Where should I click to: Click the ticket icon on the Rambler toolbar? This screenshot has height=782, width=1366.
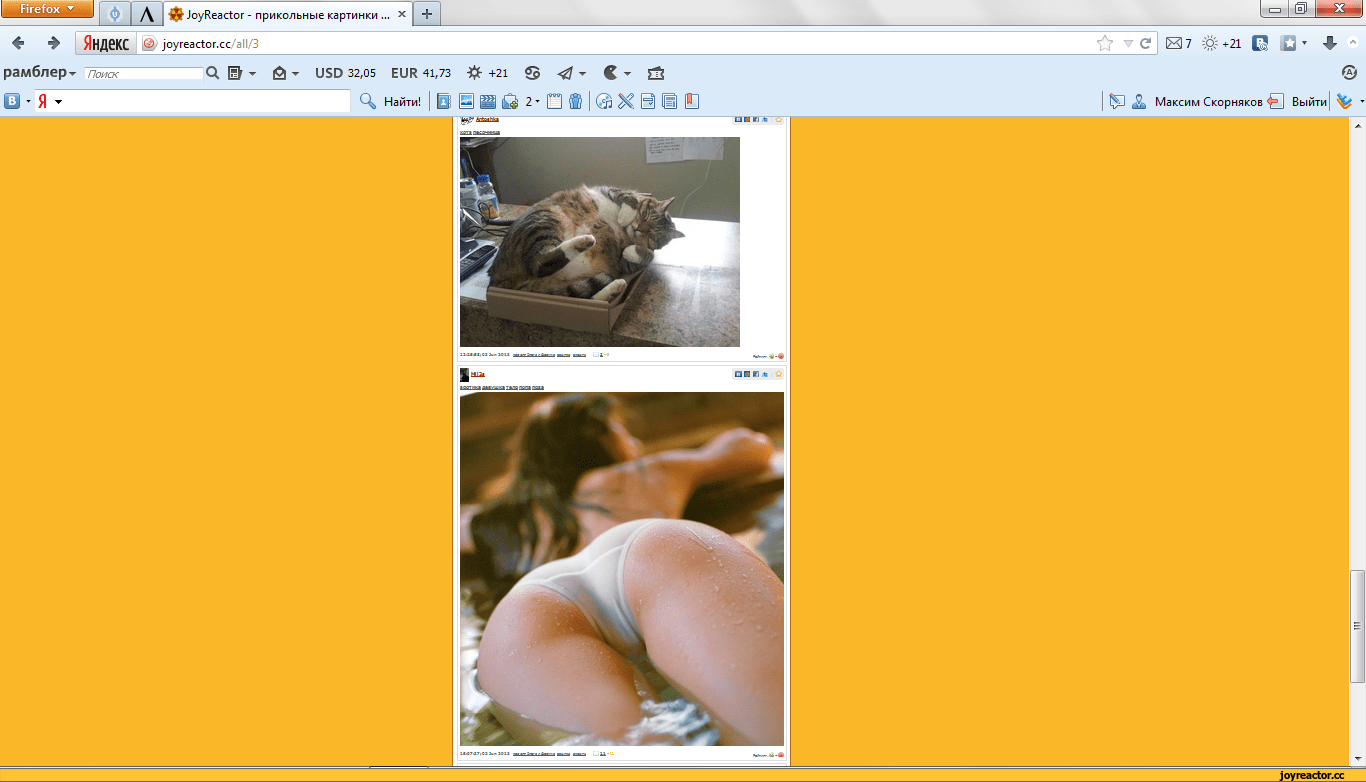click(x=655, y=73)
